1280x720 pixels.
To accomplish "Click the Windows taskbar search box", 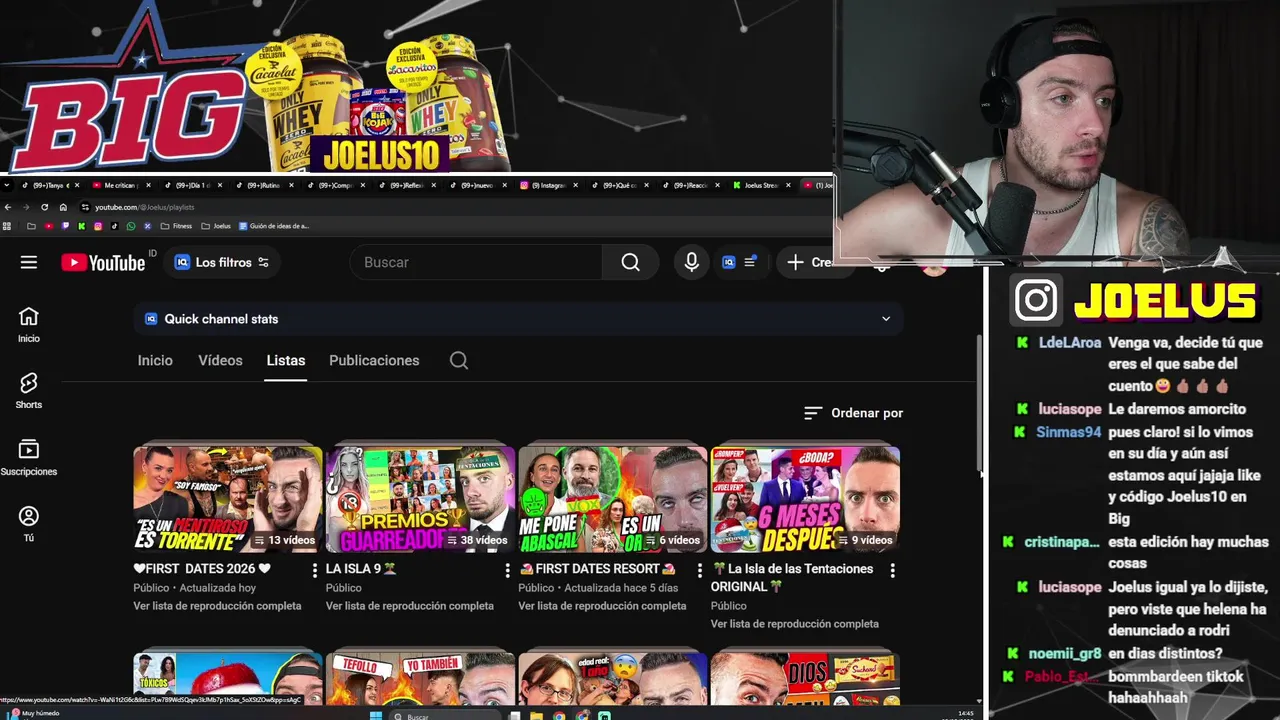I will tap(444, 716).
